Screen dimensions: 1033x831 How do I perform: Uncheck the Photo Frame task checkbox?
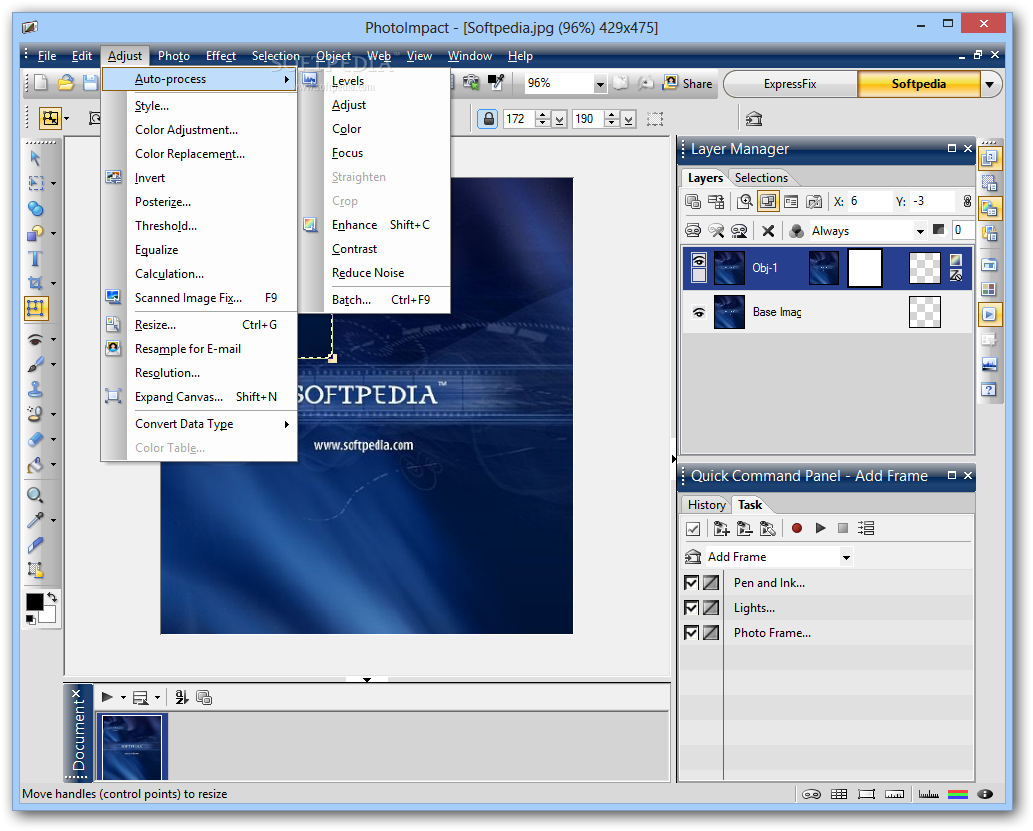[691, 633]
